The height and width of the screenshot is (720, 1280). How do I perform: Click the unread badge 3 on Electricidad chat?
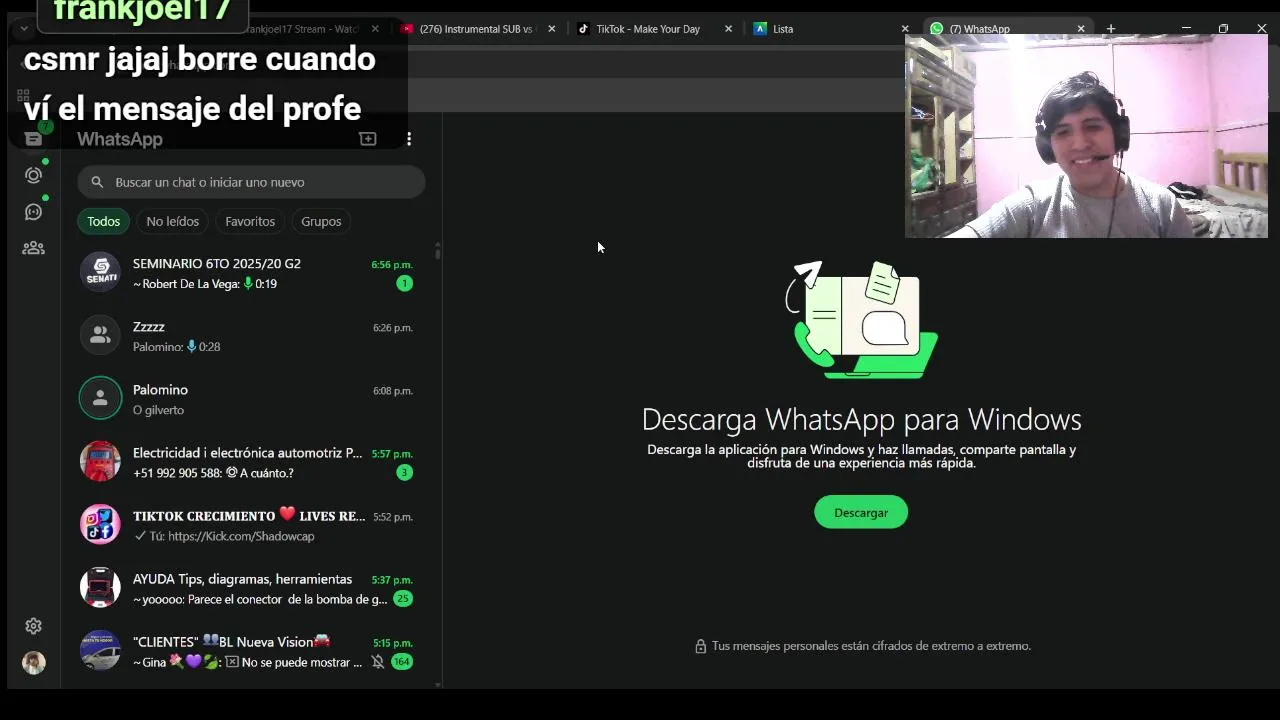[x=404, y=472]
